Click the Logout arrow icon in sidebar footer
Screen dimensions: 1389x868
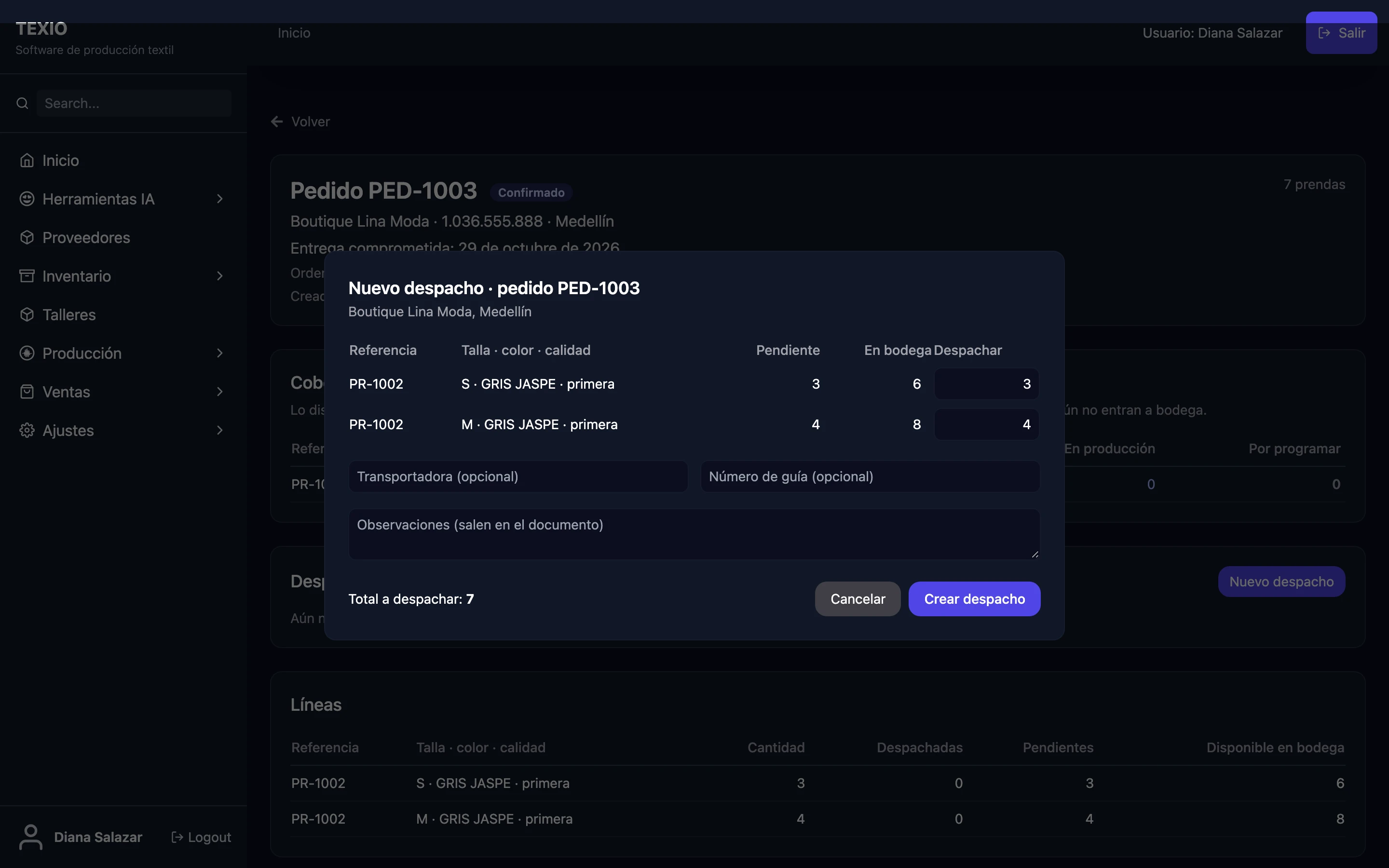click(x=177, y=837)
